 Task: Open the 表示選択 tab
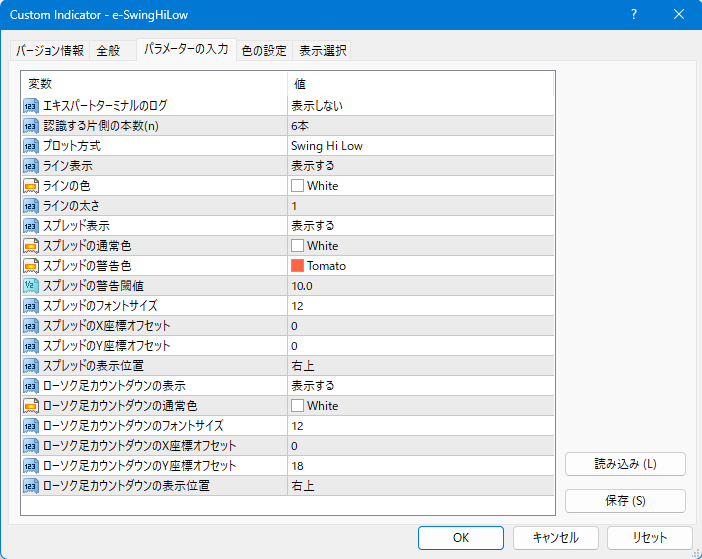point(322,51)
